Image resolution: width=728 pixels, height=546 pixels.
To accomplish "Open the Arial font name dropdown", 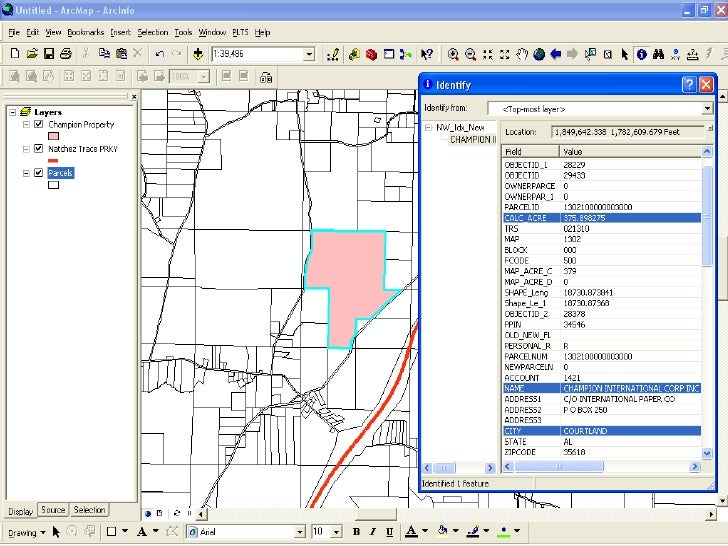I will tap(300, 532).
